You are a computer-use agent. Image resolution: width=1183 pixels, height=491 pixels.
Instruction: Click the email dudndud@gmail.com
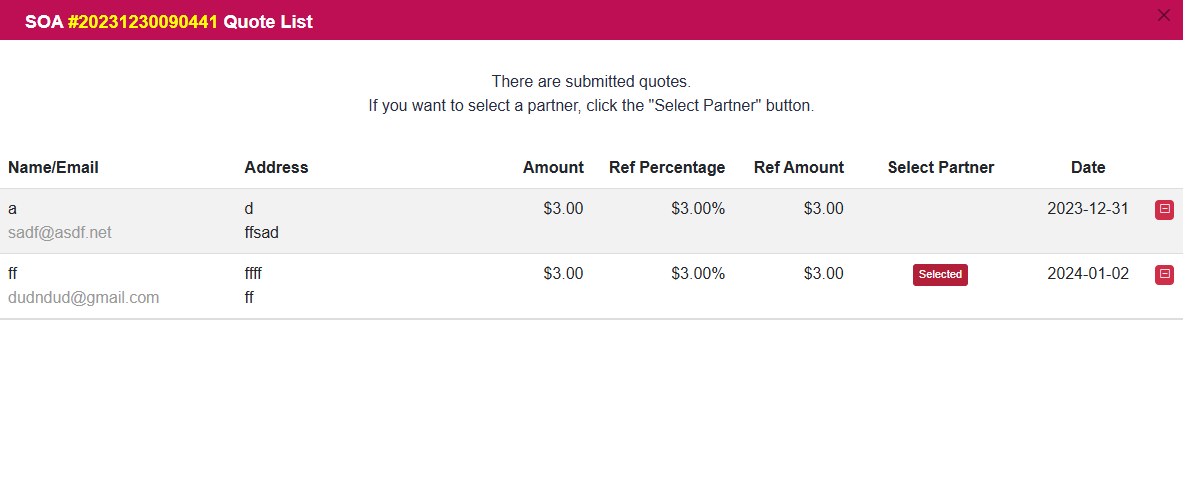84,297
